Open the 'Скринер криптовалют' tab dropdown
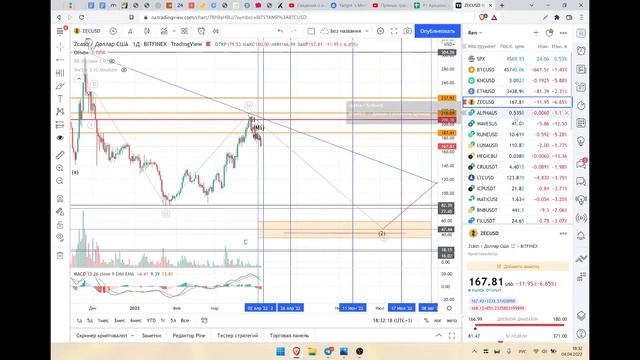 (x=105, y=336)
